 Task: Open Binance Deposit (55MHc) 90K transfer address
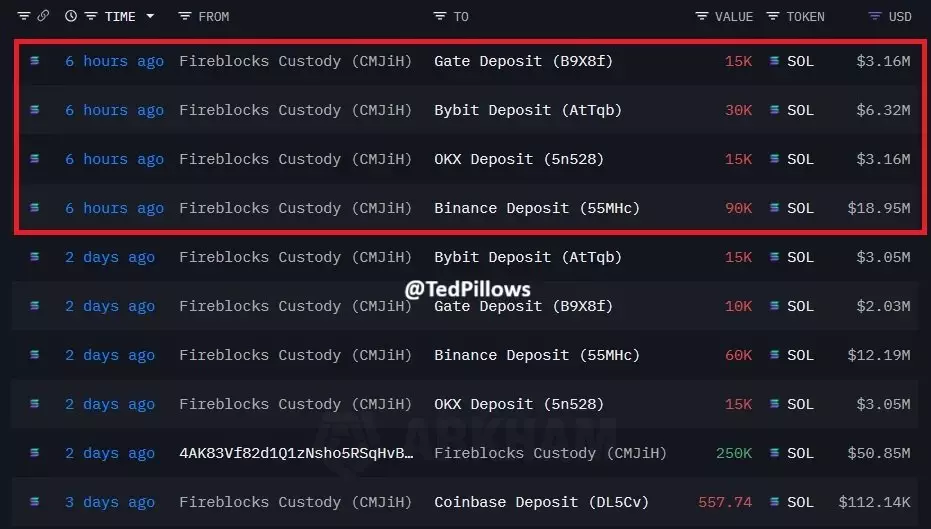coord(536,208)
